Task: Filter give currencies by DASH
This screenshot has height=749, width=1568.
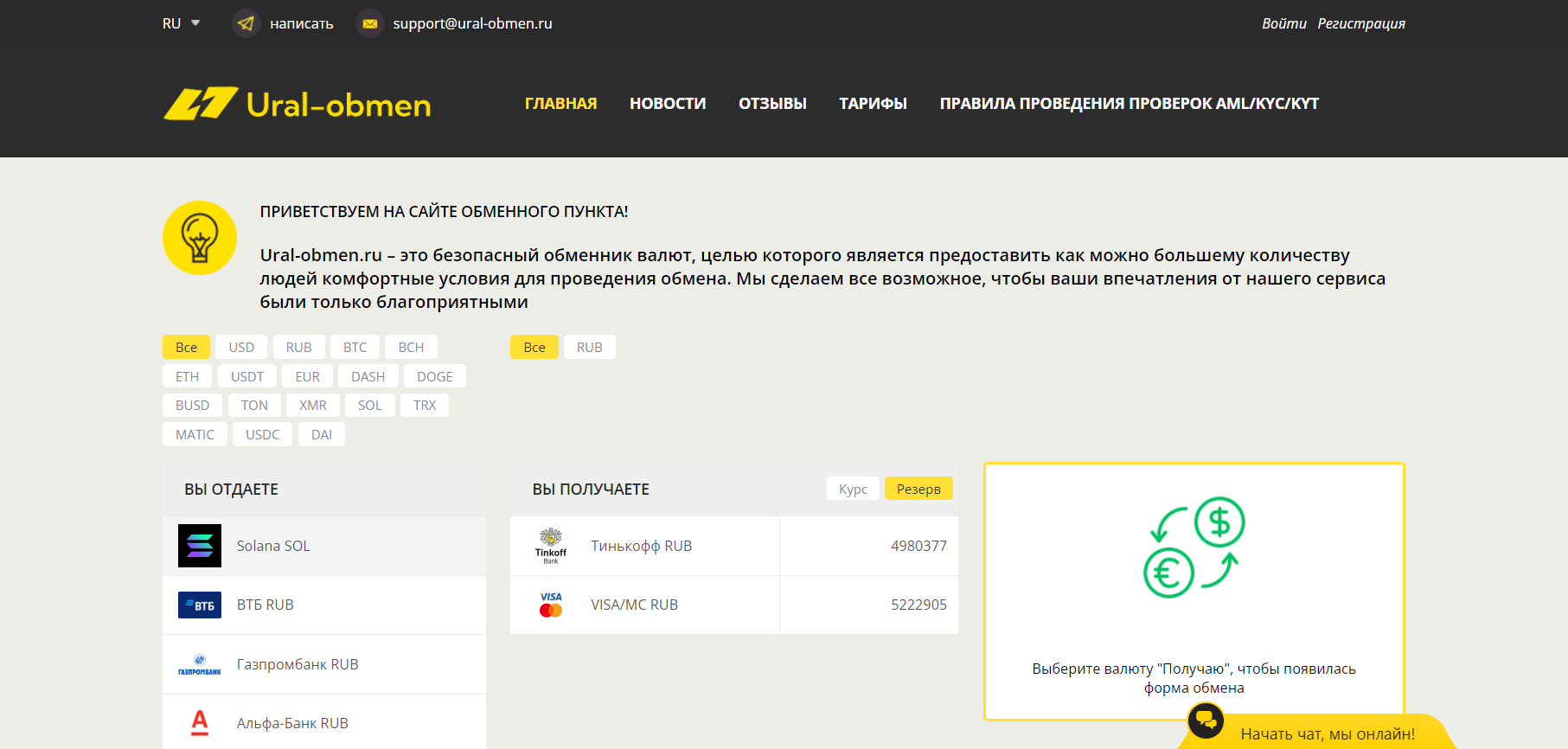Action: 368,376
